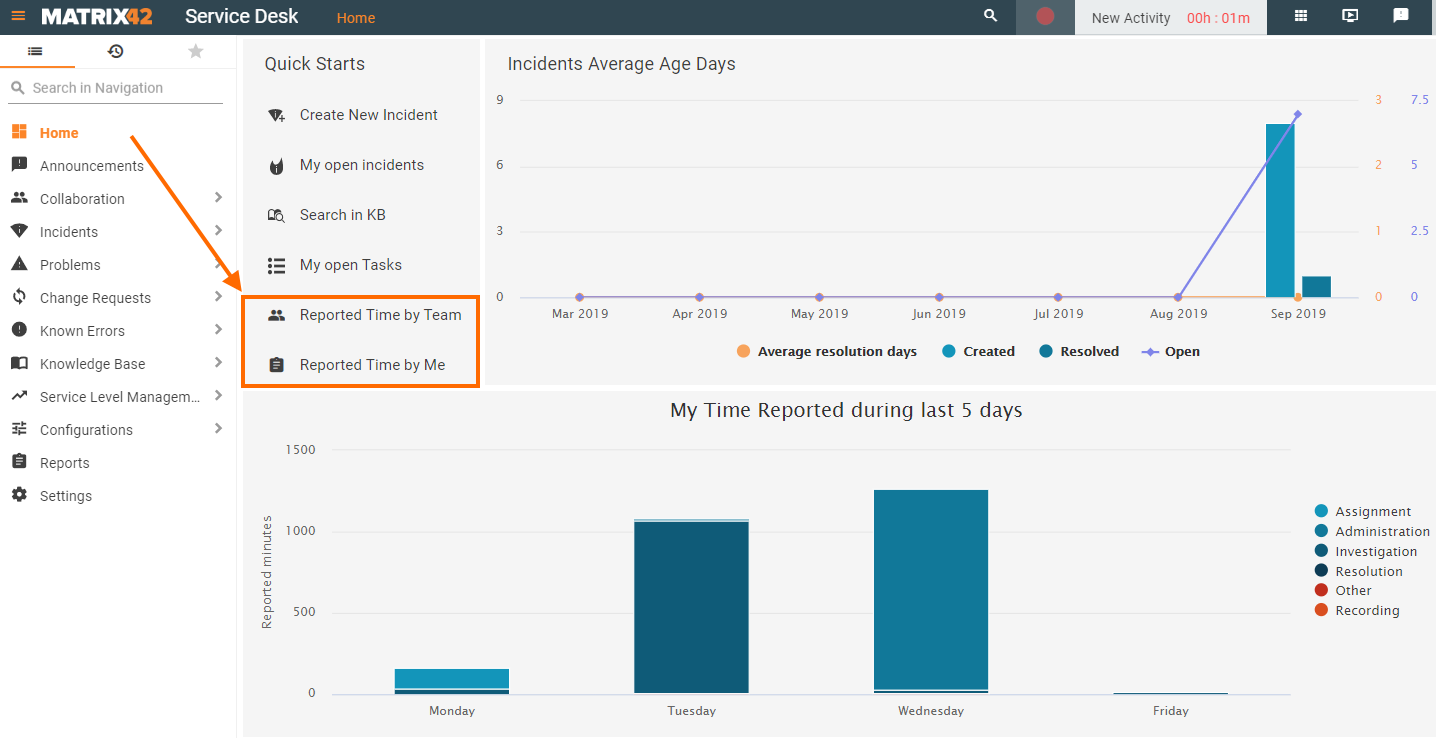Open the applications grid icon

pos(1301,16)
